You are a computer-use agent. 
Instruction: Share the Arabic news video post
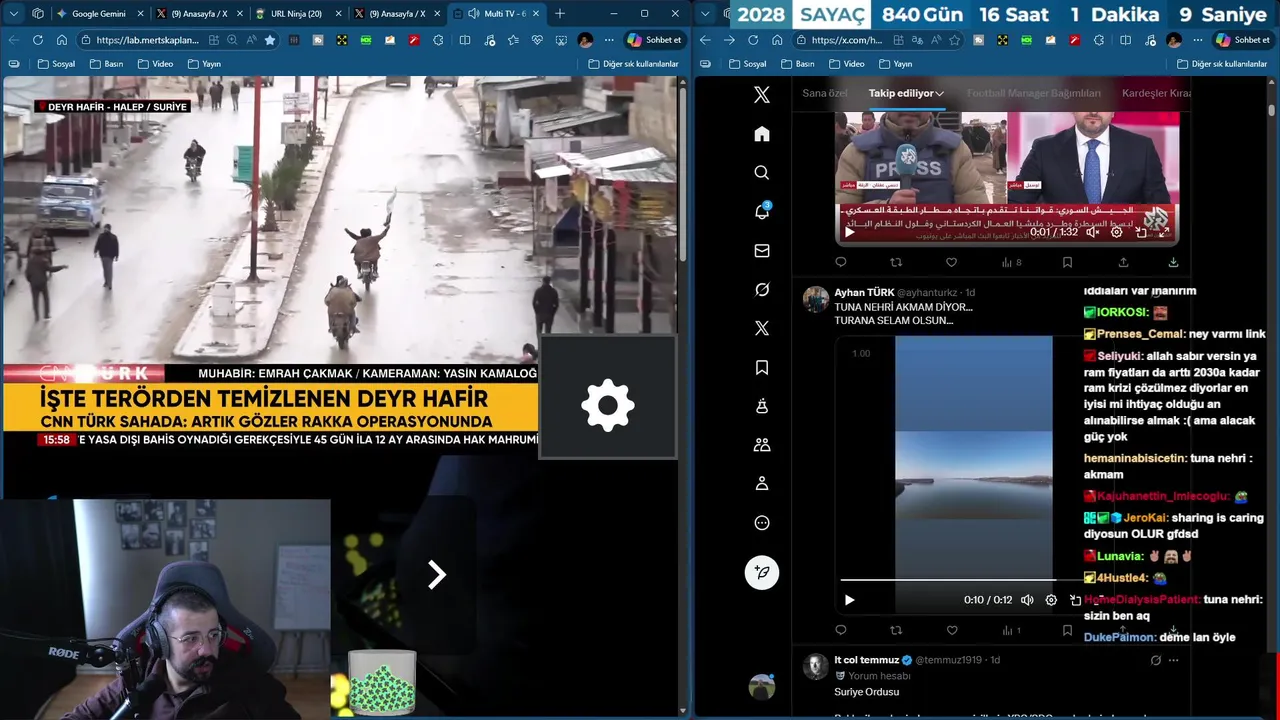(1123, 262)
